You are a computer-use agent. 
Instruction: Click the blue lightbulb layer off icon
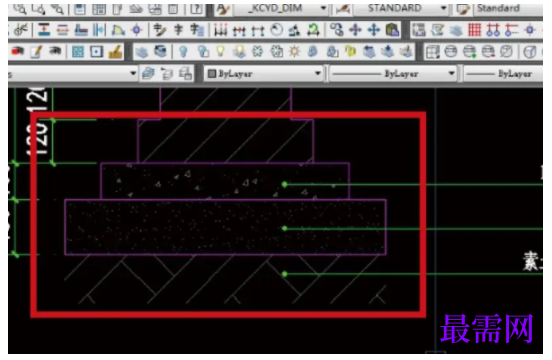183,52
